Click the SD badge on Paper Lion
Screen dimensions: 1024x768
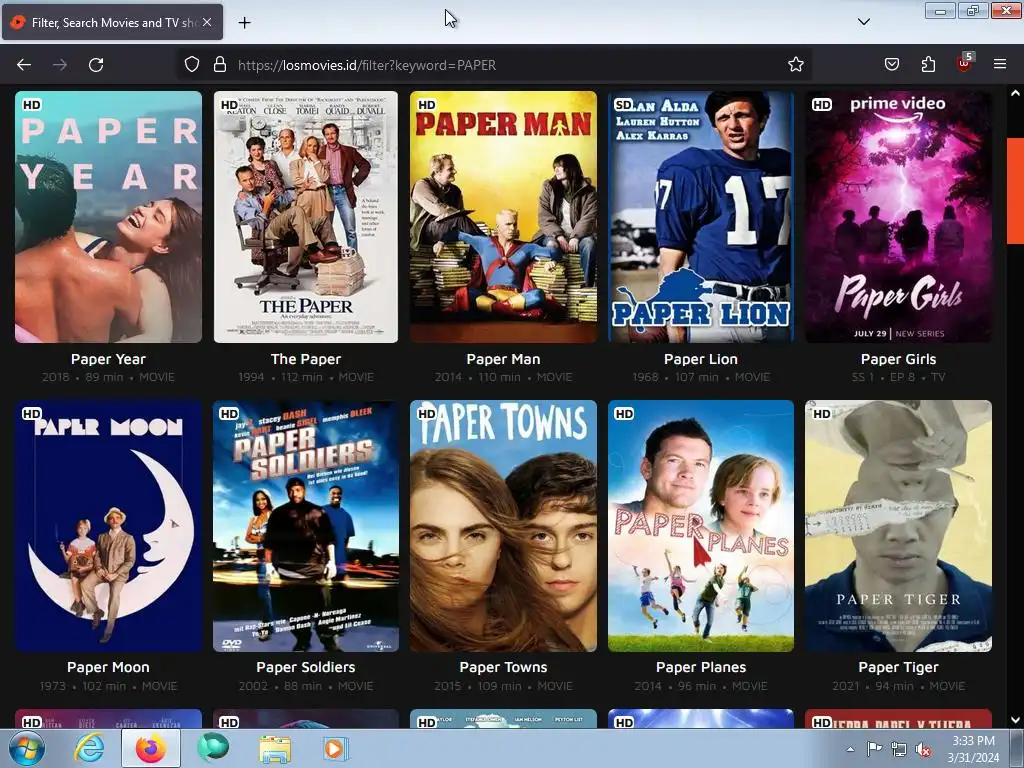pyautogui.click(x=623, y=104)
